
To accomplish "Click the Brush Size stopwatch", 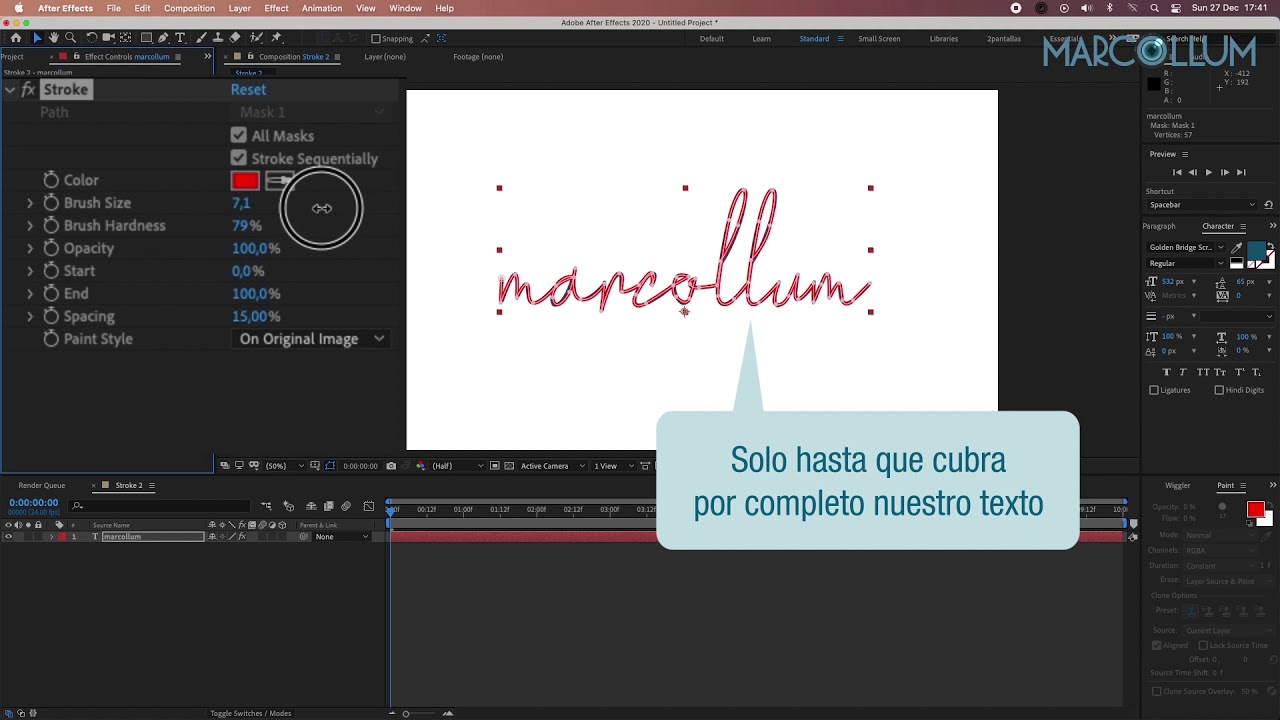I will coord(51,203).
